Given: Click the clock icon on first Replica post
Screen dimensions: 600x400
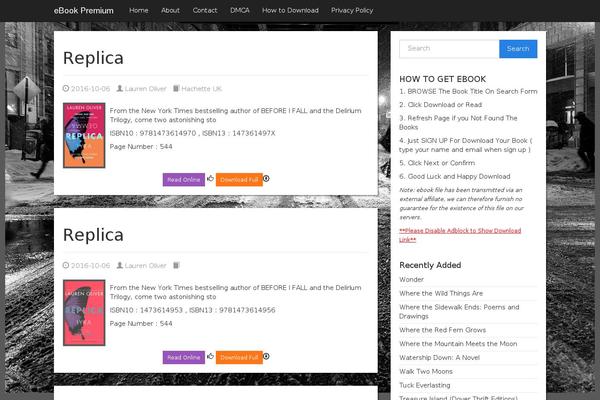Looking at the screenshot, I should [66, 88].
